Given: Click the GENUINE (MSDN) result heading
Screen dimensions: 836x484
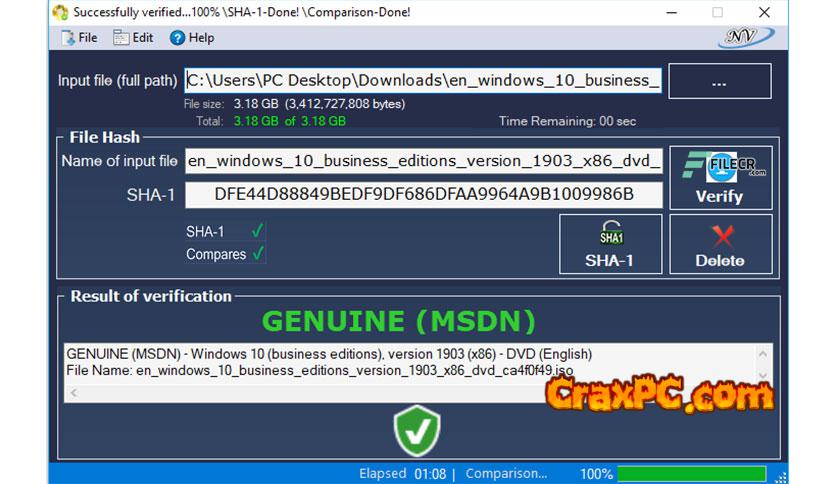Looking at the screenshot, I should (x=399, y=321).
